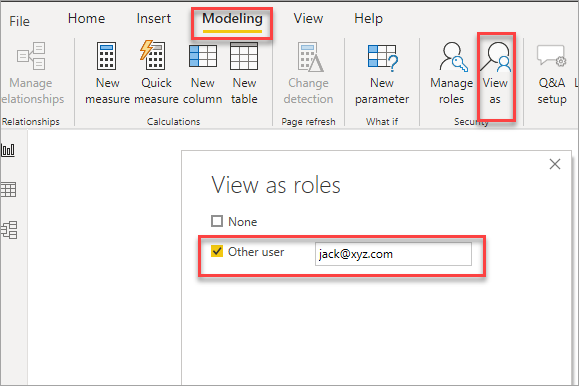Open Q&A setup
This screenshot has height=386, width=579.
click(x=552, y=73)
